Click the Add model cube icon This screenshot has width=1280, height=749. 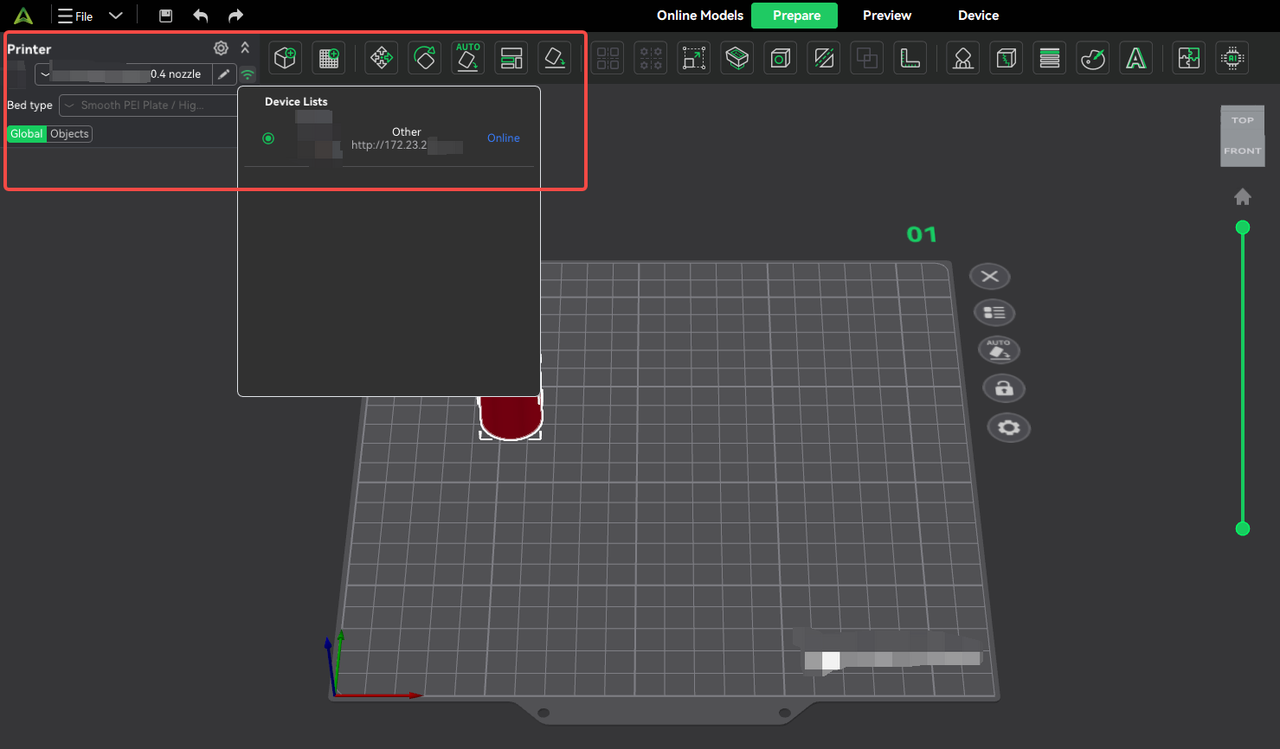(x=286, y=58)
